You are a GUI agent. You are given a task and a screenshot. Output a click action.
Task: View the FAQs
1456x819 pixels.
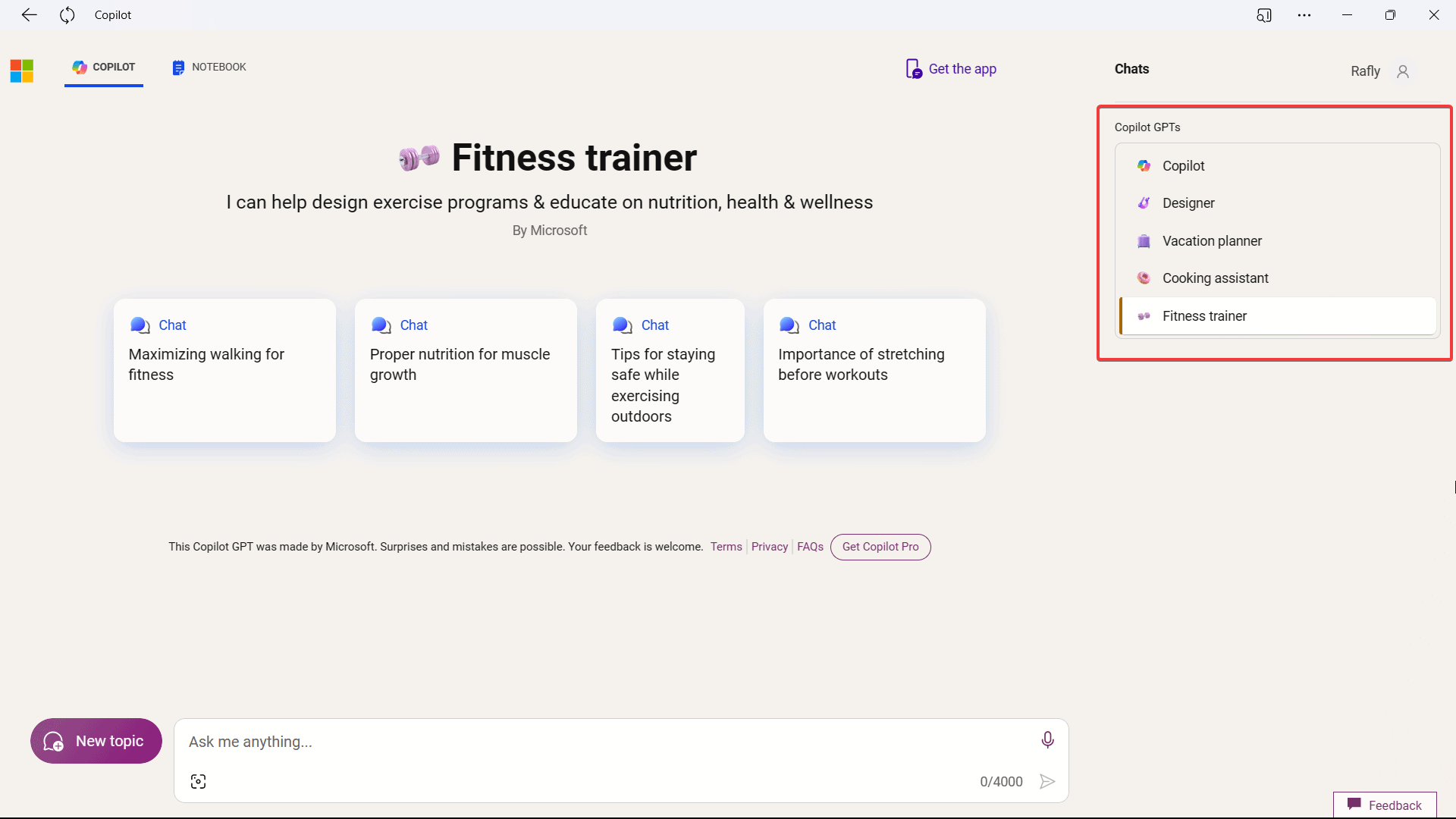pyautogui.click(x=810, y=546)
